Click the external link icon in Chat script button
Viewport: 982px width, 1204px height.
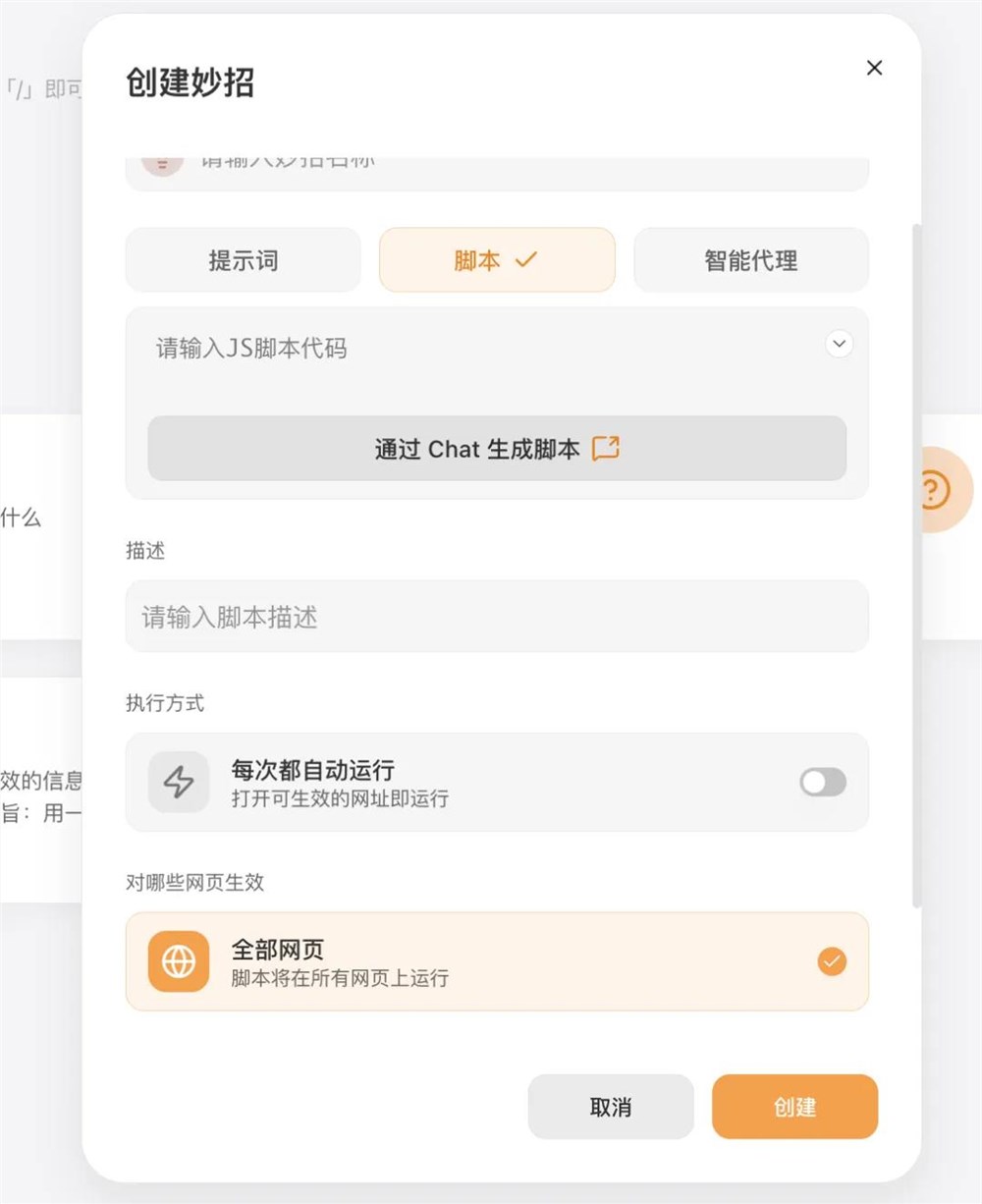click(607, 448)
